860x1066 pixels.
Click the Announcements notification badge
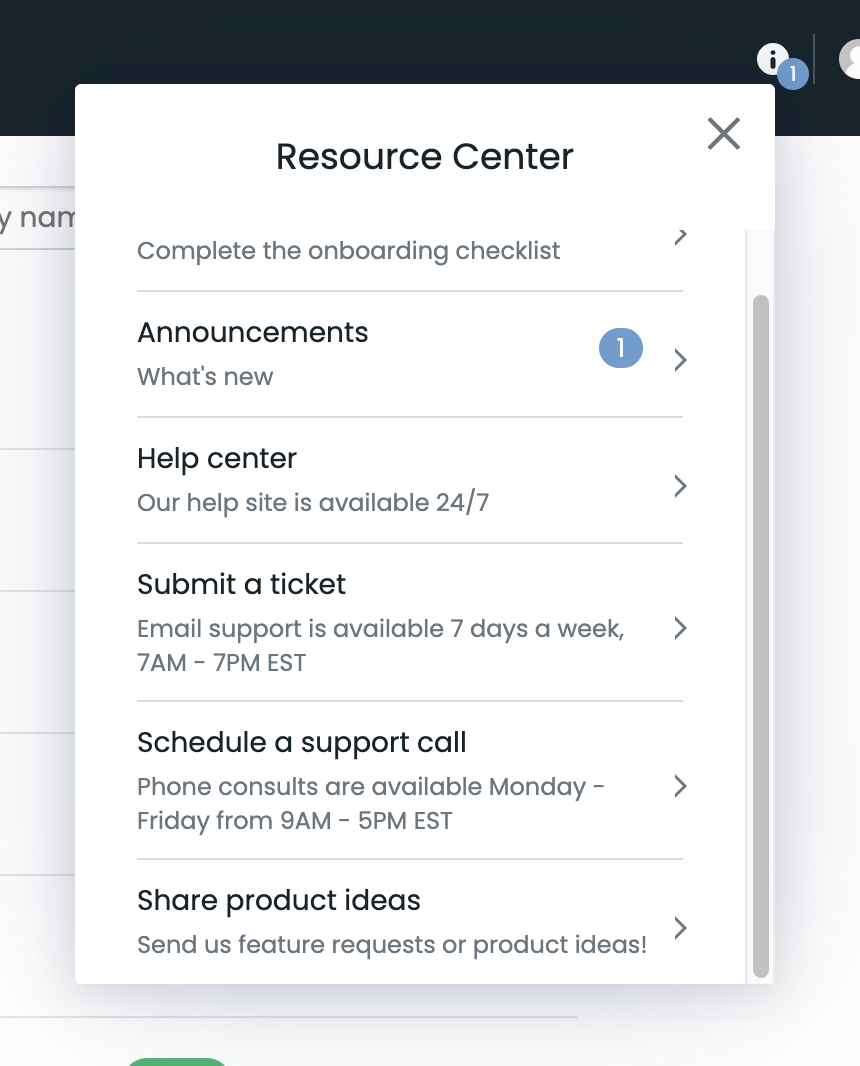point(620,348)
